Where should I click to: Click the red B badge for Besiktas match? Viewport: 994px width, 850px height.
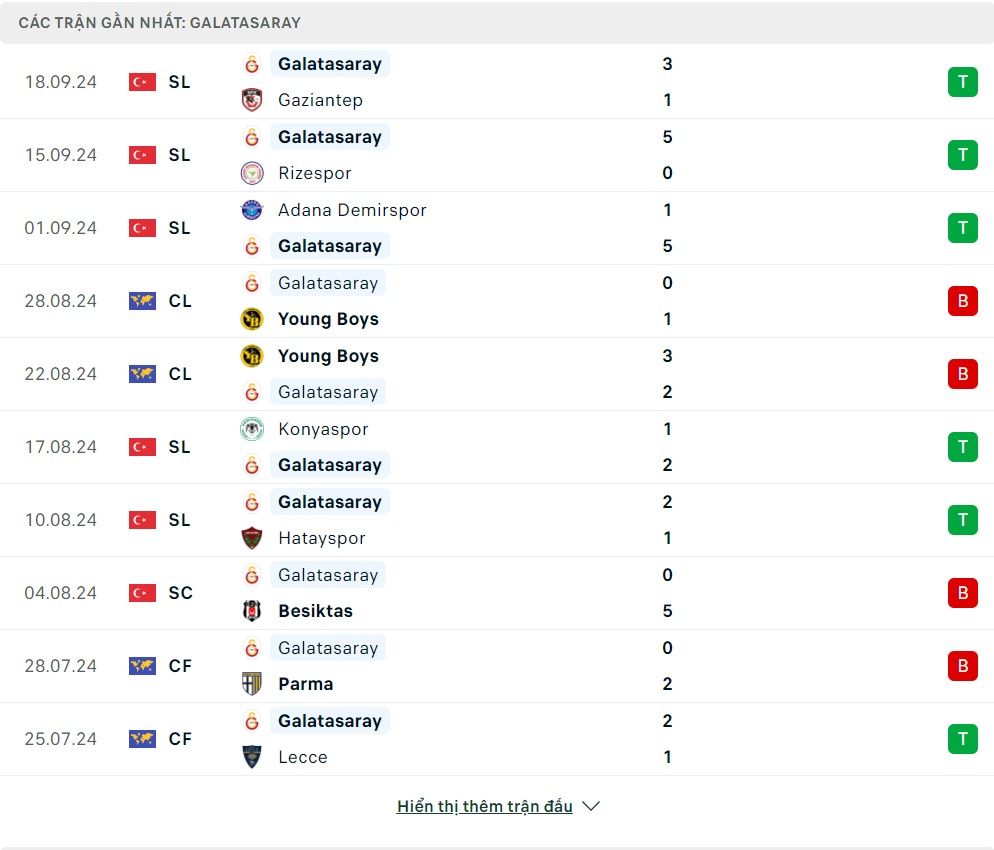[962, 593]
